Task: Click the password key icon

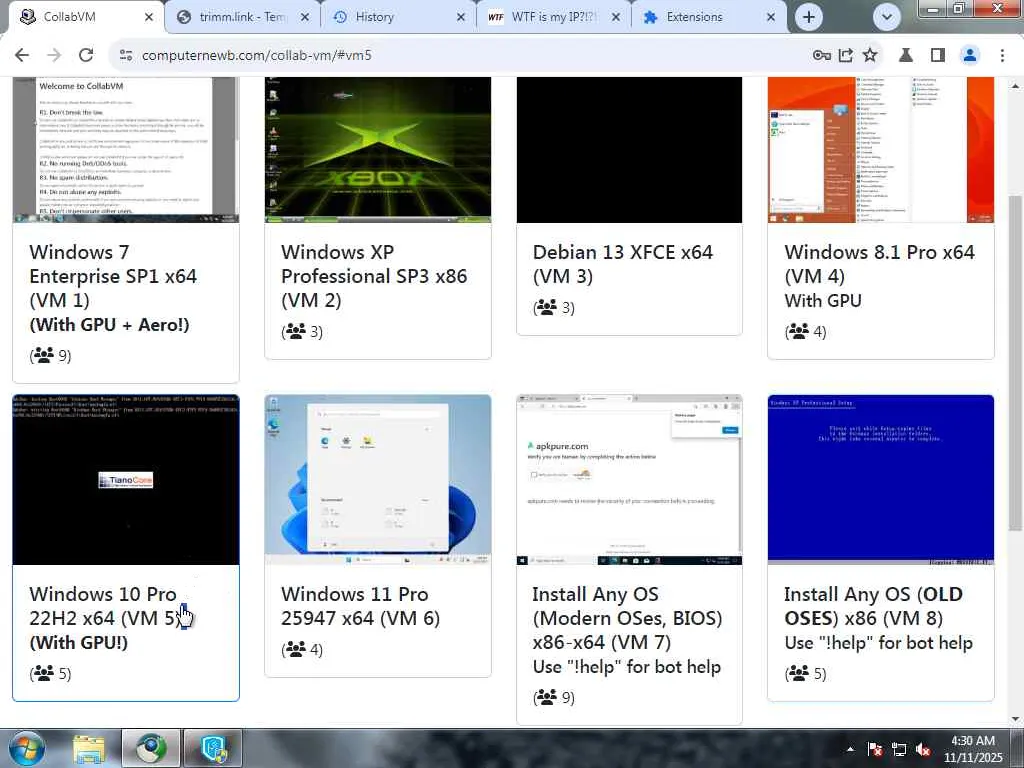Action: (822, 56)
